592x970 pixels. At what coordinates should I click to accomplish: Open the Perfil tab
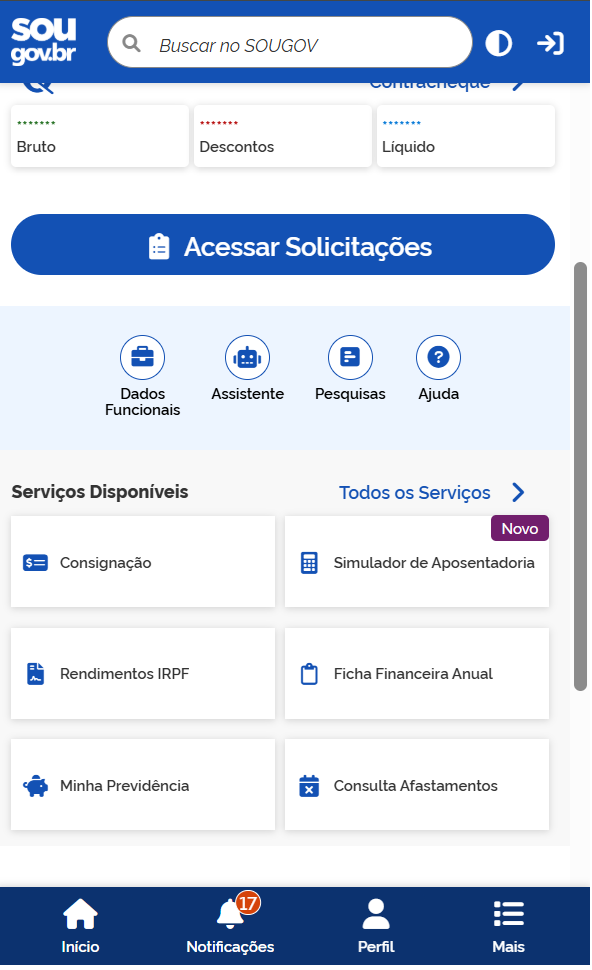click(377, 927)
